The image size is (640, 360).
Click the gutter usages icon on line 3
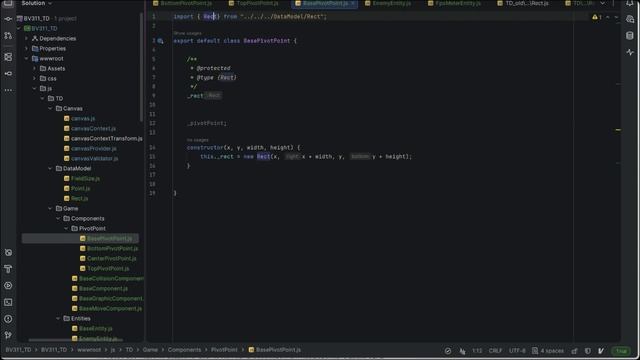pos(160,41)
